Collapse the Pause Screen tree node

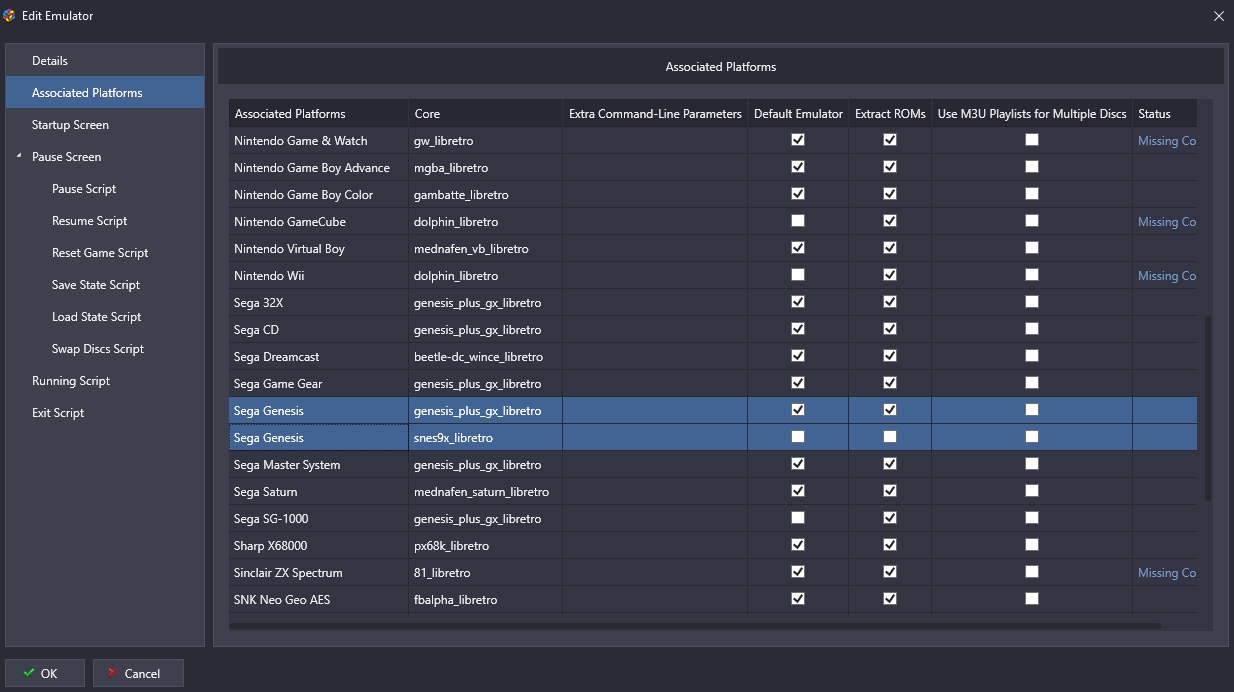19,157
